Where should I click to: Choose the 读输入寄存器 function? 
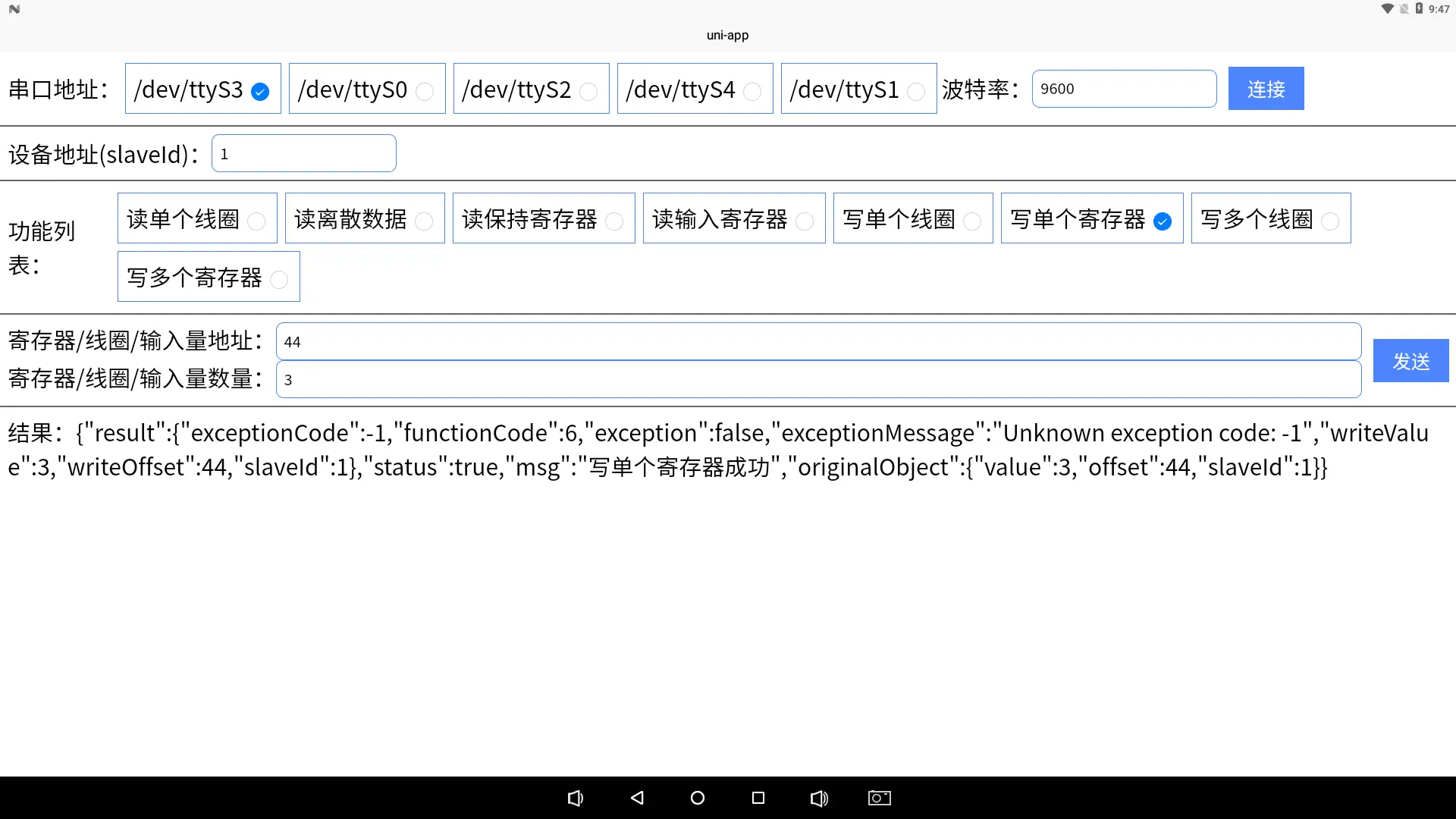pos(734,218)
